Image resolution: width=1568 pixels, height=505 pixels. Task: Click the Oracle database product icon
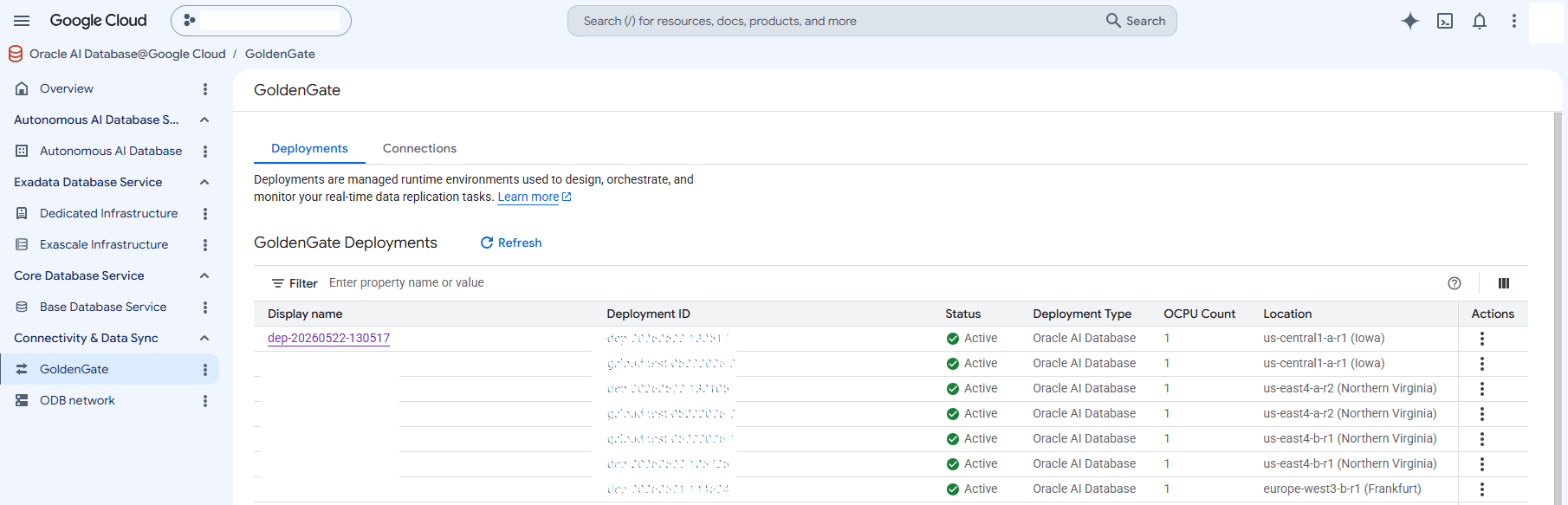pos(16,54)
